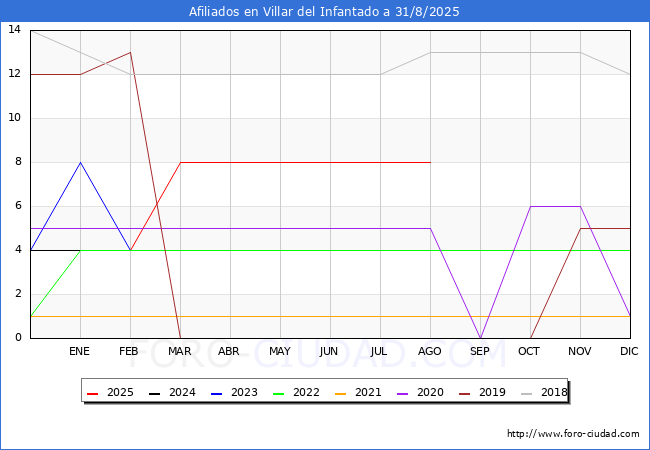Click the JUL month axis label
Viewport: 650px width, 450px height.
pyautogui.click(x=379, y=351)
